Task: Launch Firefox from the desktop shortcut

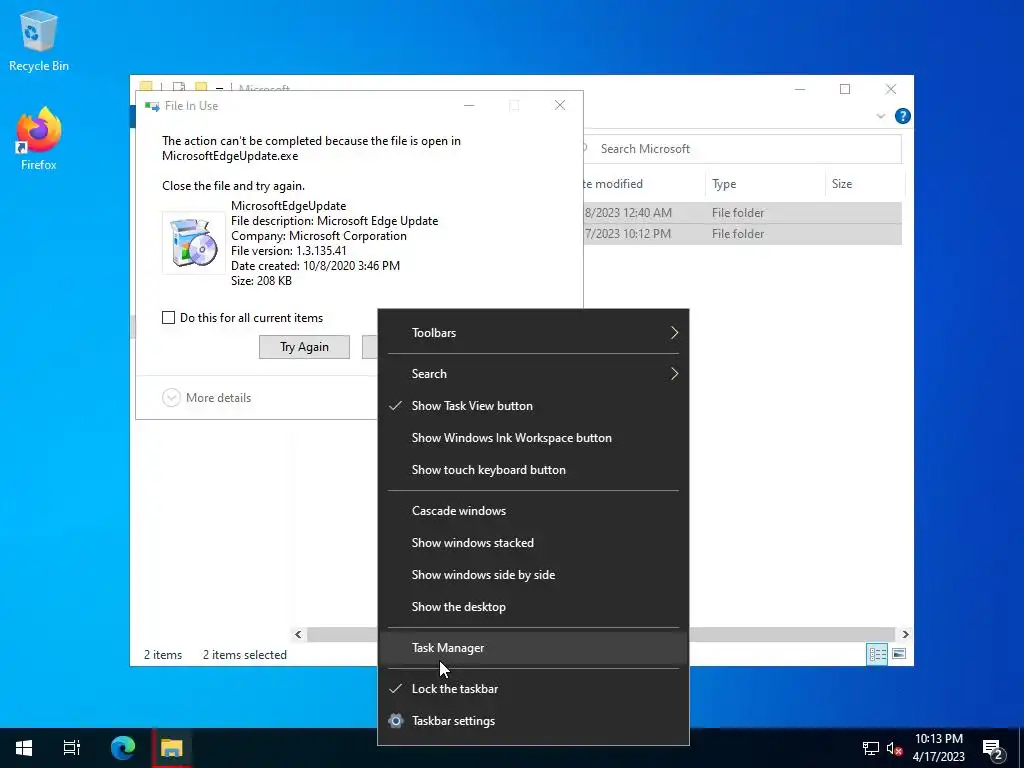Action: coord(39,139)
